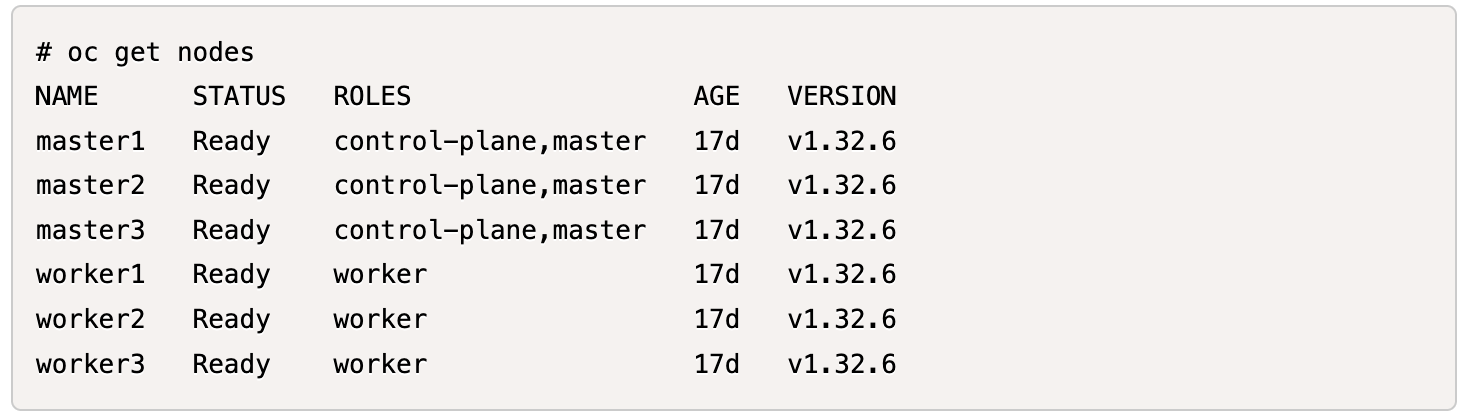Screen dimensions: 1472x418
Task: Click the STATUS column header
Action: [239, 97]
